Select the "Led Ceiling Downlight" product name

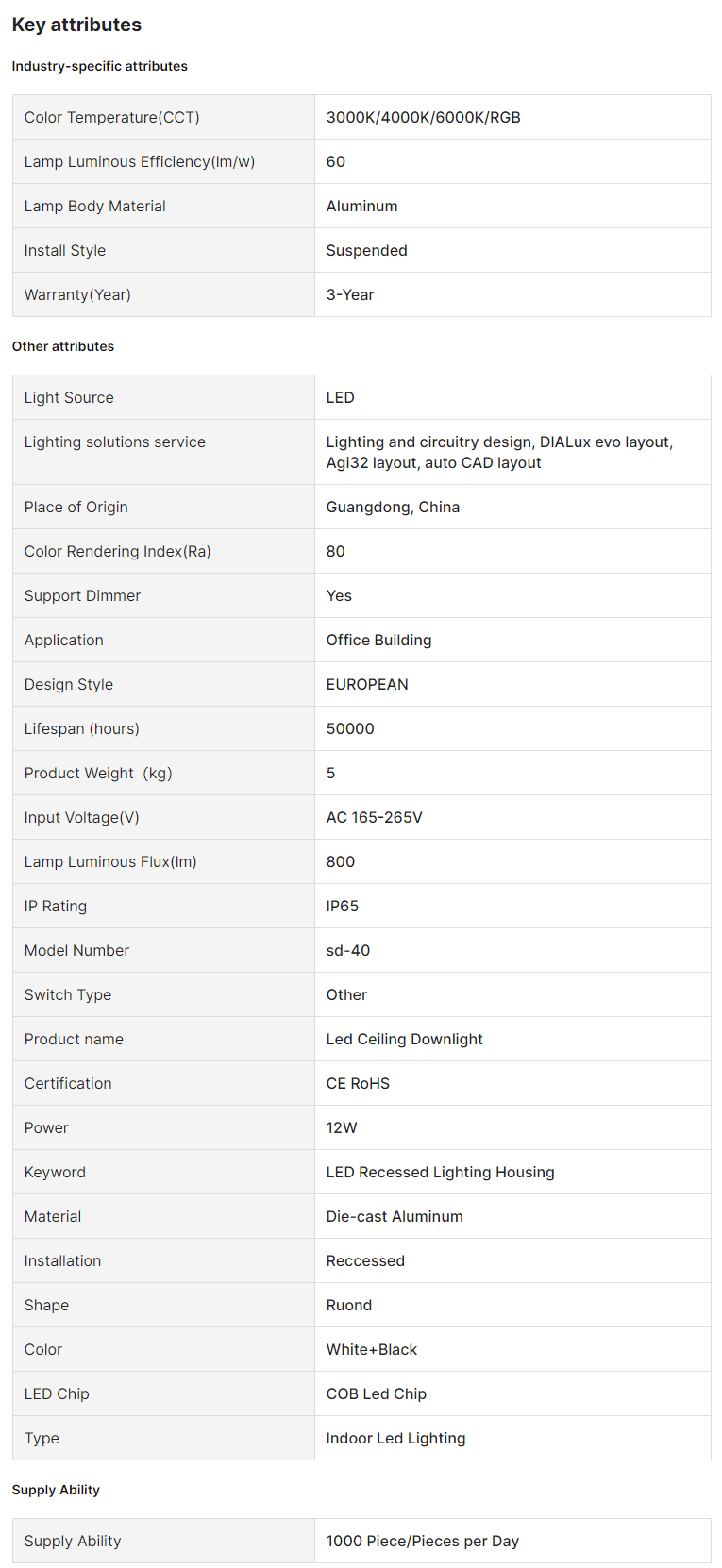click(404, 1040)
